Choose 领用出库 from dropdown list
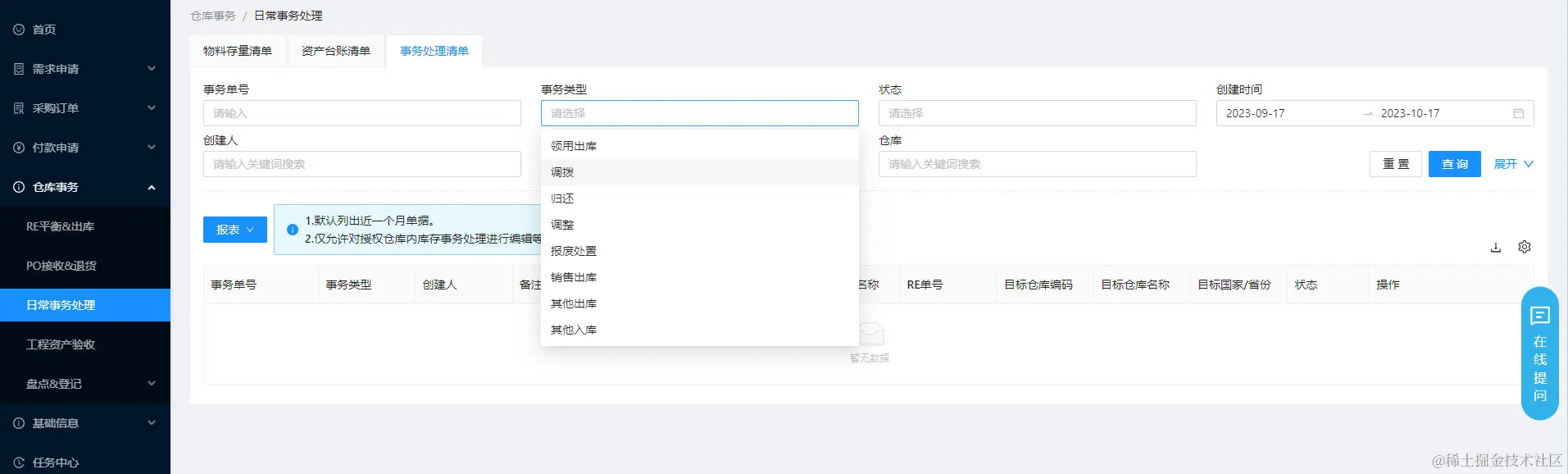The height and width of the screenshot is (474, 1568). click(x=700, y=146)
